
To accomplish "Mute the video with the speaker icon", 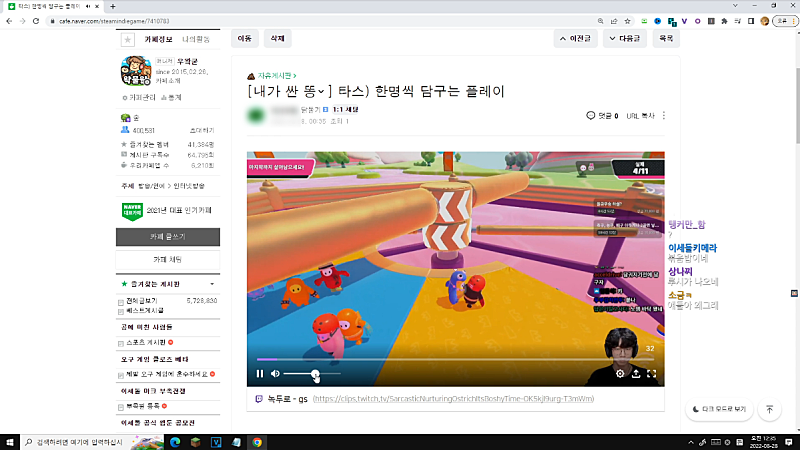I will click(x=275, y=374).
